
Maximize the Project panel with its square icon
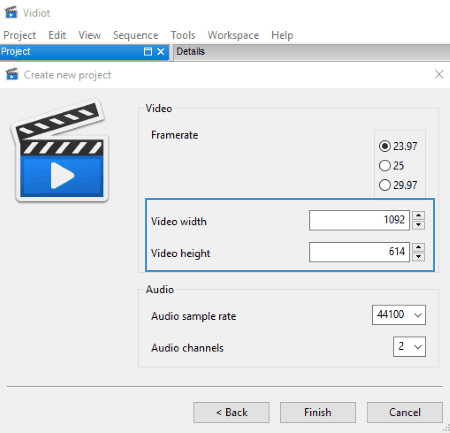[x=148, y=52]
